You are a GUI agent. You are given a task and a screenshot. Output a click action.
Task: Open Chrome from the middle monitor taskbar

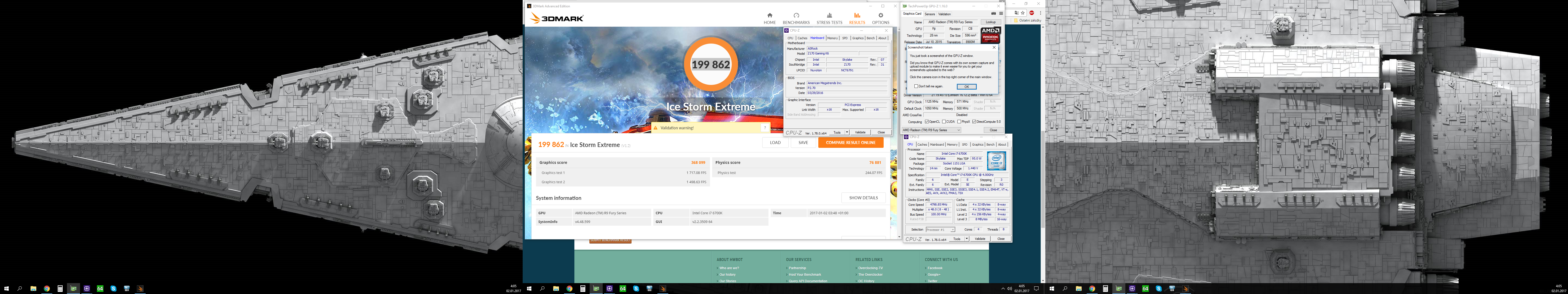tap(569, 289)
